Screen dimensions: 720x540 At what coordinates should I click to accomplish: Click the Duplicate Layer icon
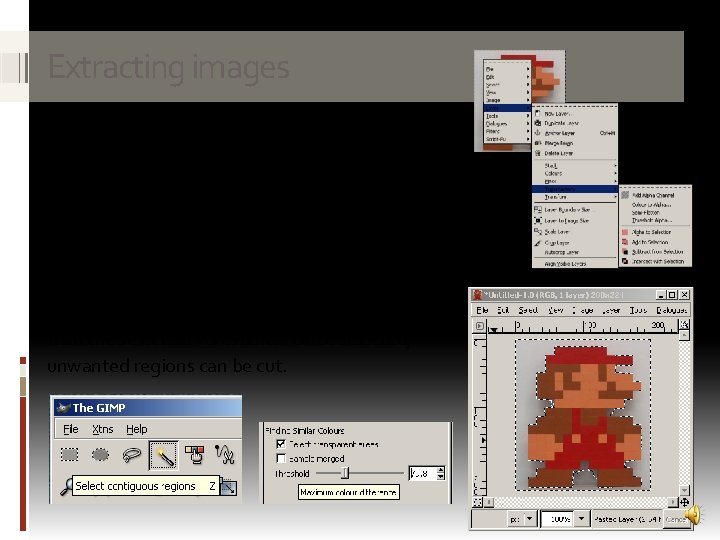[538, 123]
